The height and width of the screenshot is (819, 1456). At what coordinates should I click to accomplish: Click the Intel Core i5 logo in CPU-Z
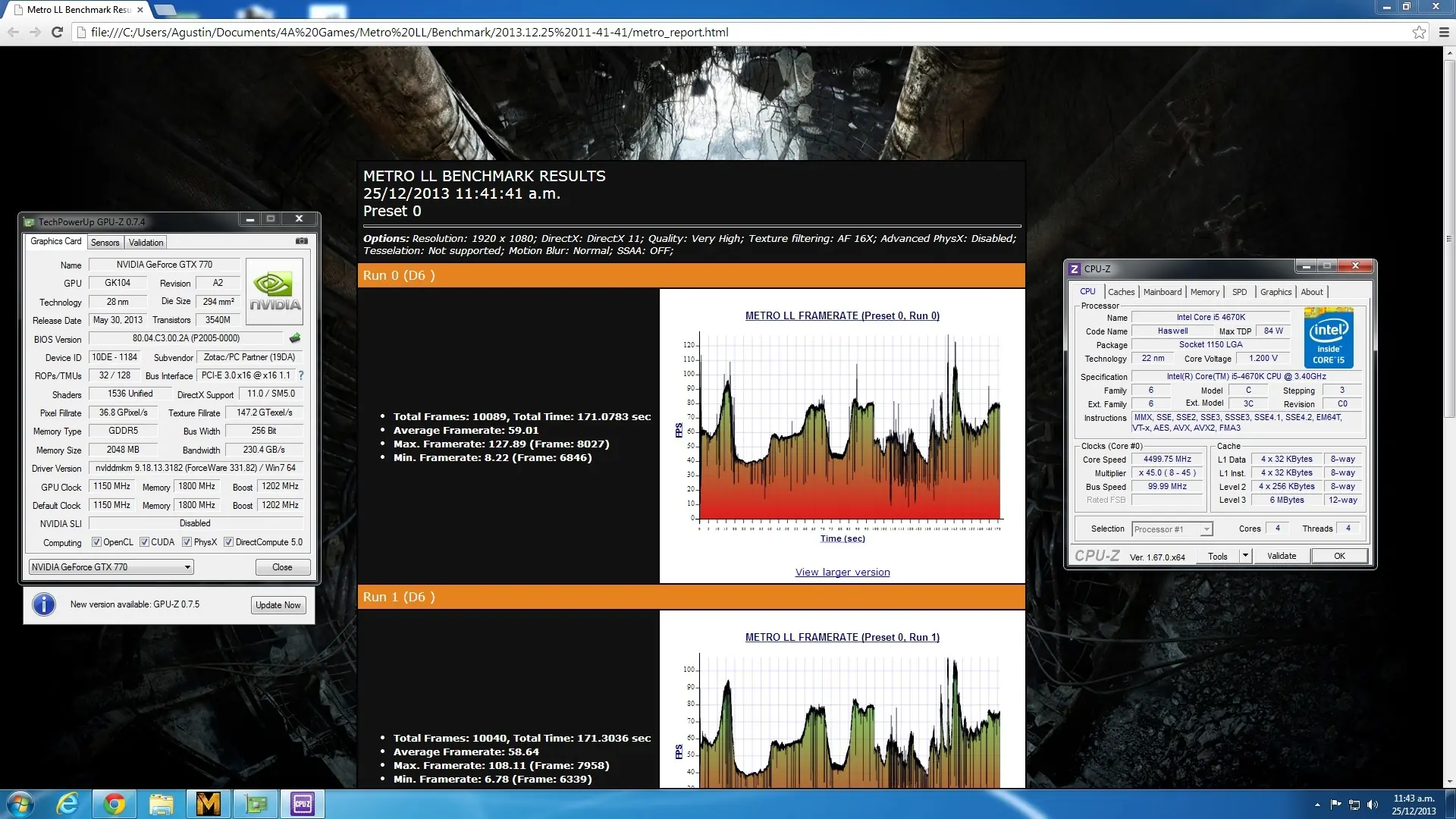1329,337
